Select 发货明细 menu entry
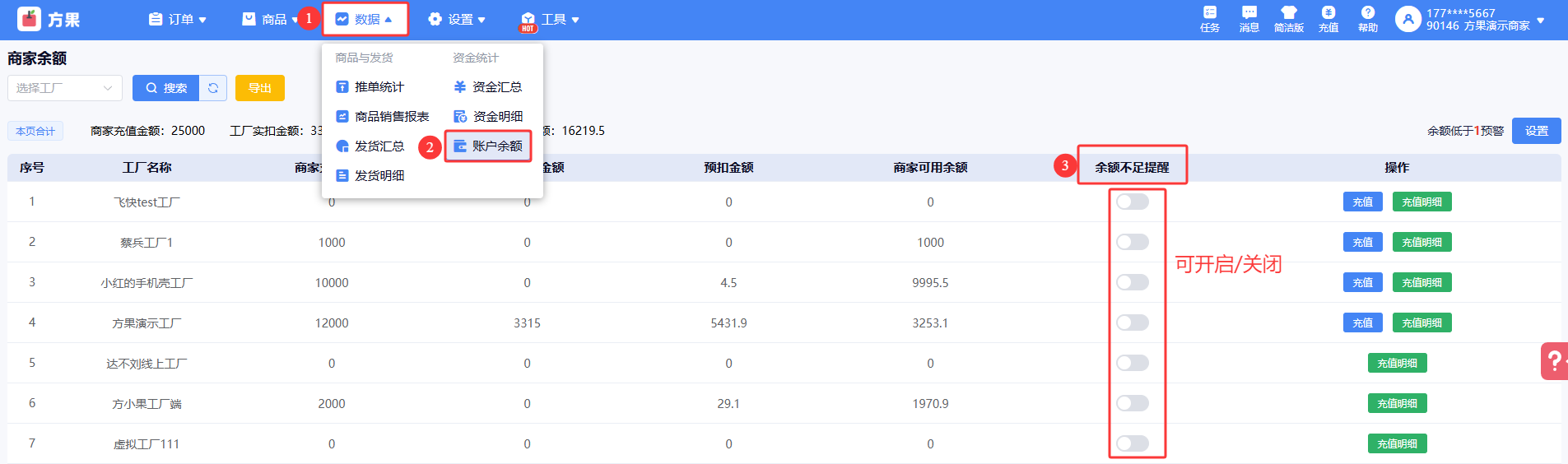 coord(379,176)
